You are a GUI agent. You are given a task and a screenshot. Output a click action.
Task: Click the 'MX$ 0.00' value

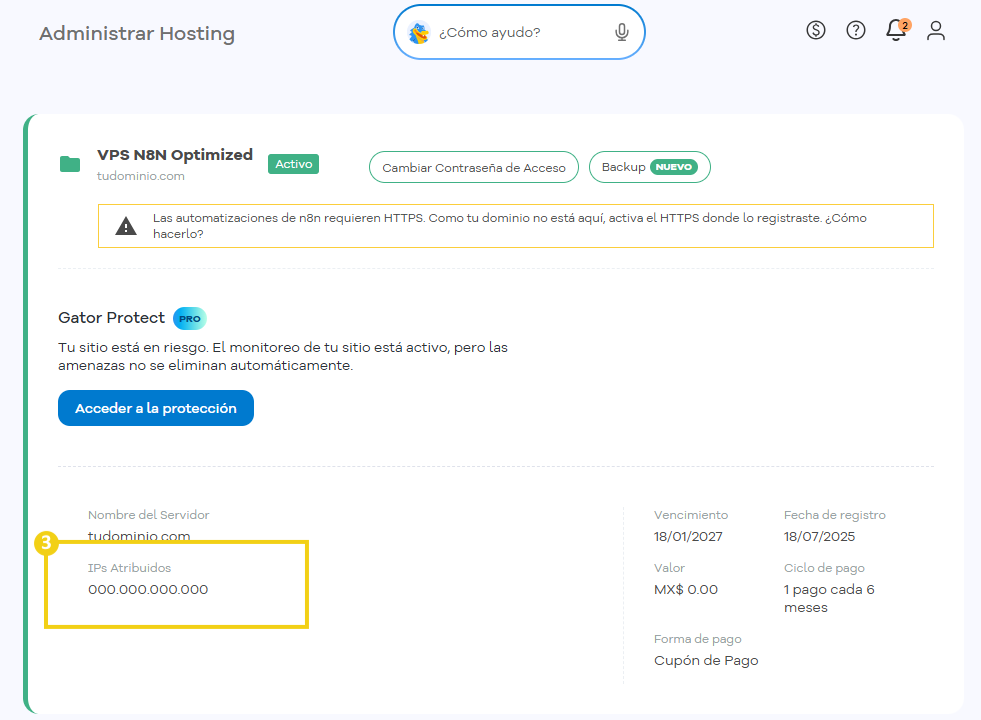[686, 589]
